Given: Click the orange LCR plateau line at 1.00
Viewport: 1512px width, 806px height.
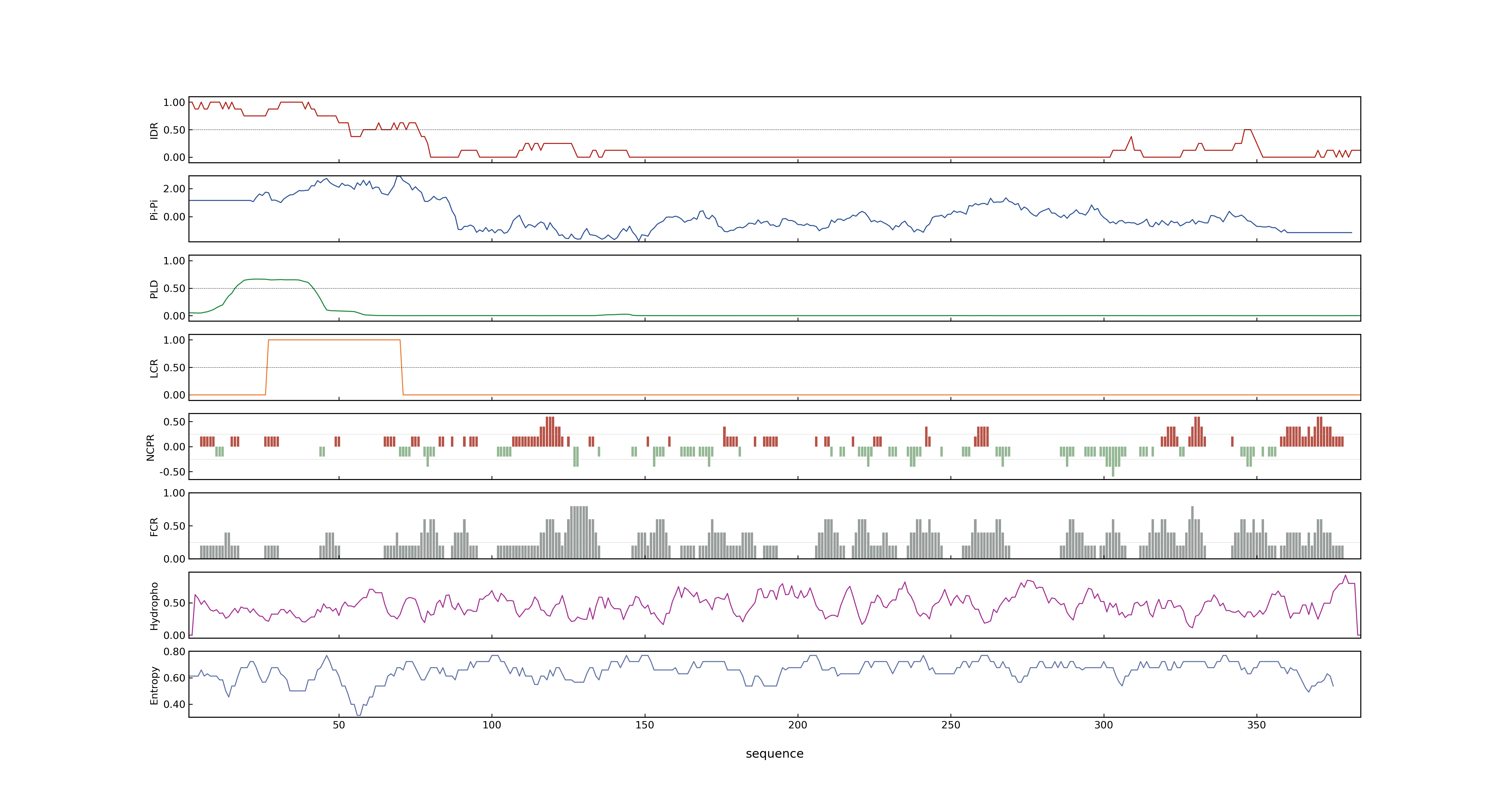Looking at the screenshot, I should (334, 340).
